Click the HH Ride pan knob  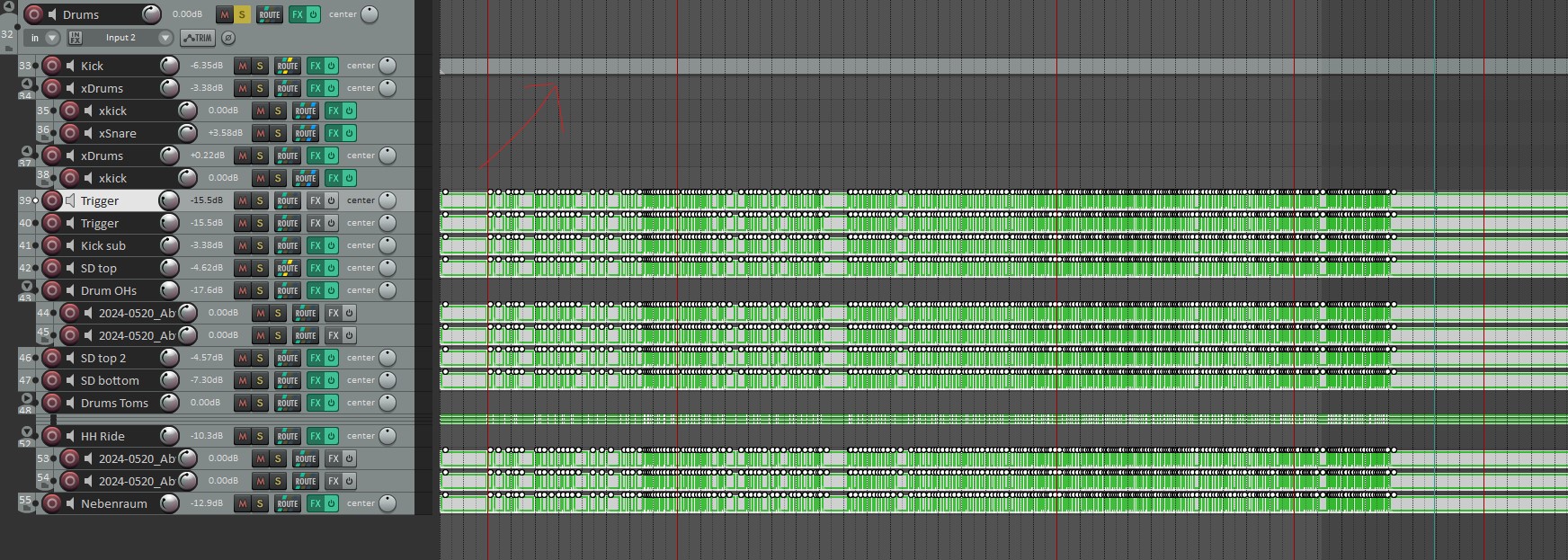[x=388, y=436]
